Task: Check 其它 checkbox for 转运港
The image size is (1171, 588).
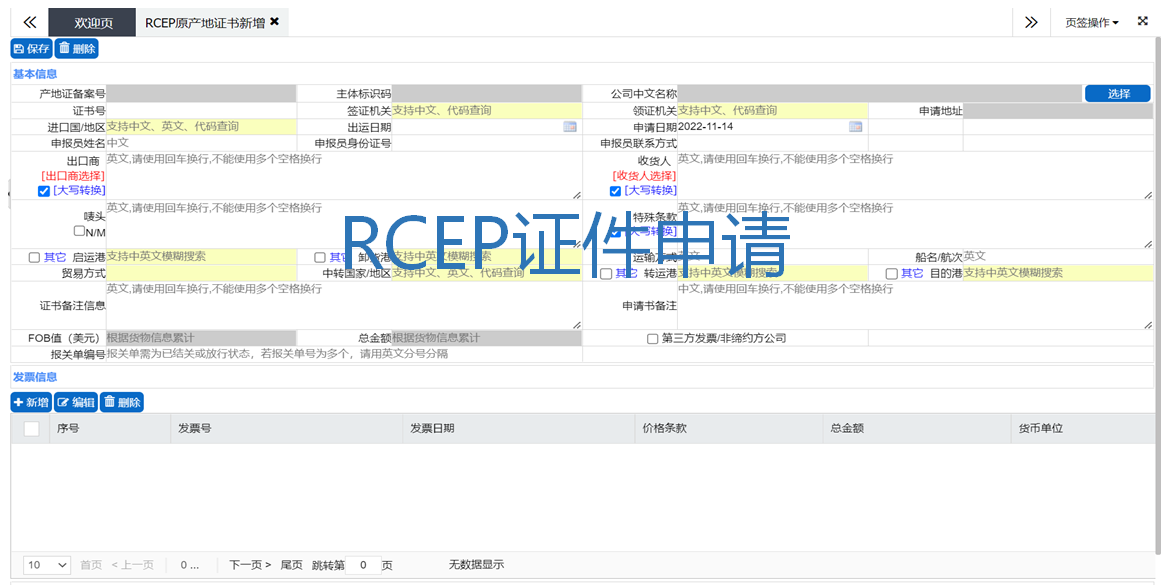Action: (x=606, y=273)
